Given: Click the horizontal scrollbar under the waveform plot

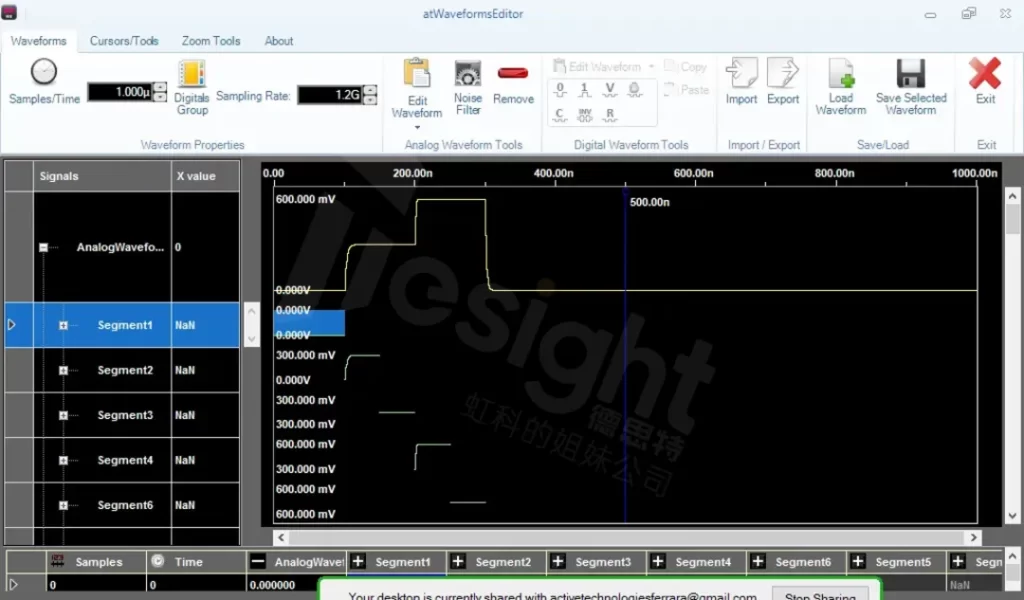Looking at the screenshot, I should pos(620,538).
